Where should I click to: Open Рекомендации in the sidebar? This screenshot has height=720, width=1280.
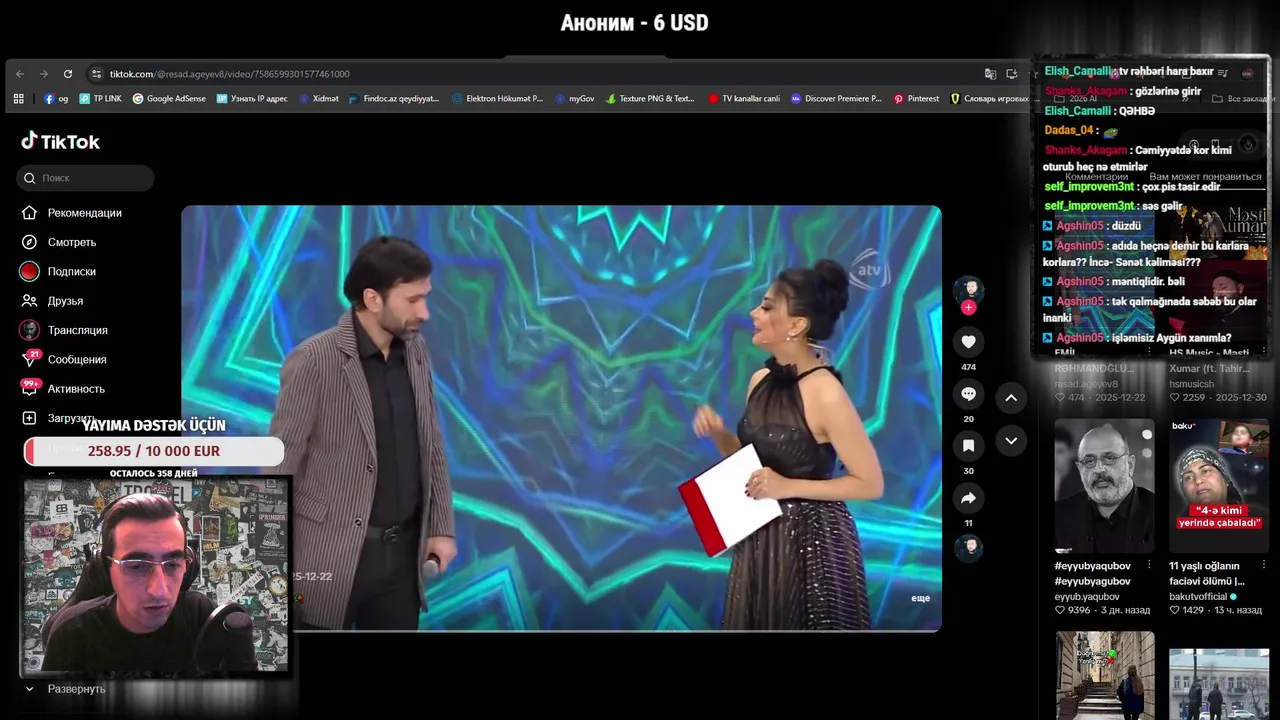coord(71,213)
